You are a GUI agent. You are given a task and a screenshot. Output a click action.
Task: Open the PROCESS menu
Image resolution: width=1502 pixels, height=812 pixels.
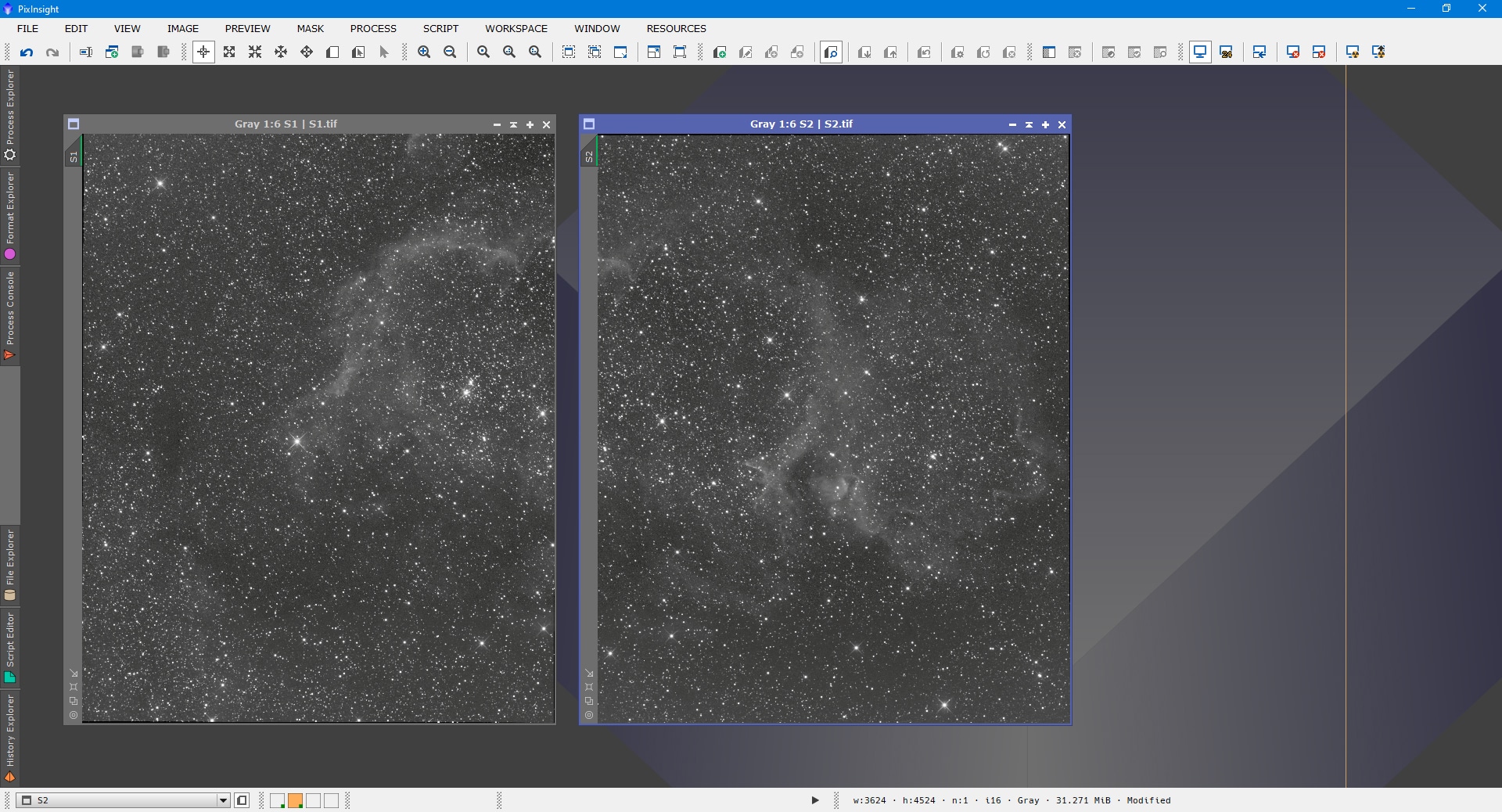point(373,28)
